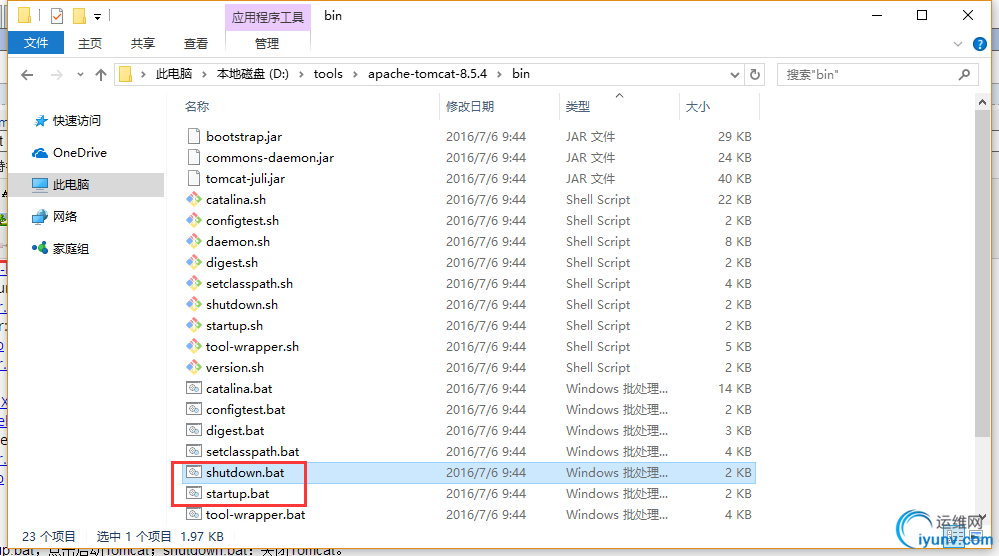The image size is (999, 556).
Task: Click the startup.sh script icon
Action: [x=194, y=325]
